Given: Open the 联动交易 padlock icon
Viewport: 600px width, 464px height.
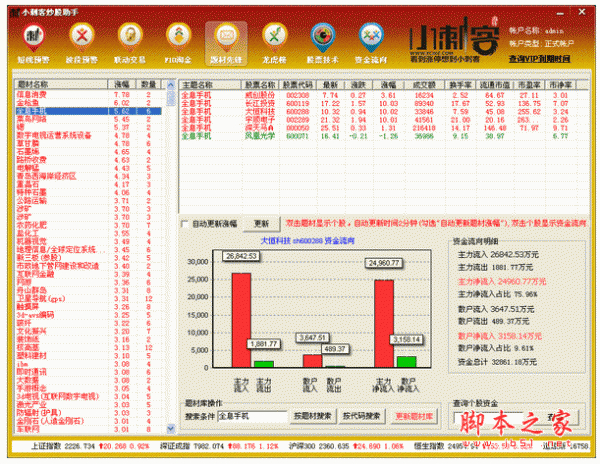Looking at the screenshot, I should (130, 43).
